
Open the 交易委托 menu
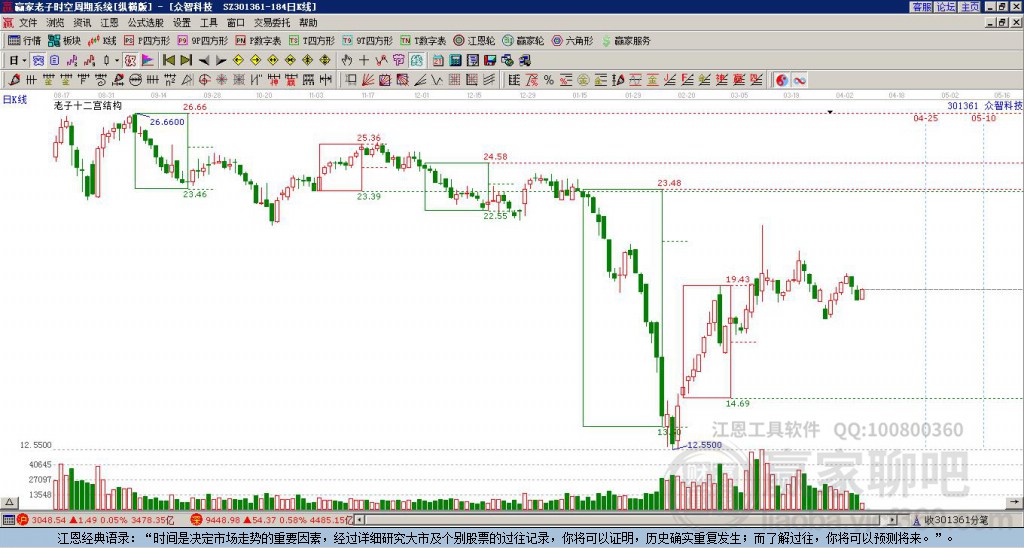pos(272,23)
